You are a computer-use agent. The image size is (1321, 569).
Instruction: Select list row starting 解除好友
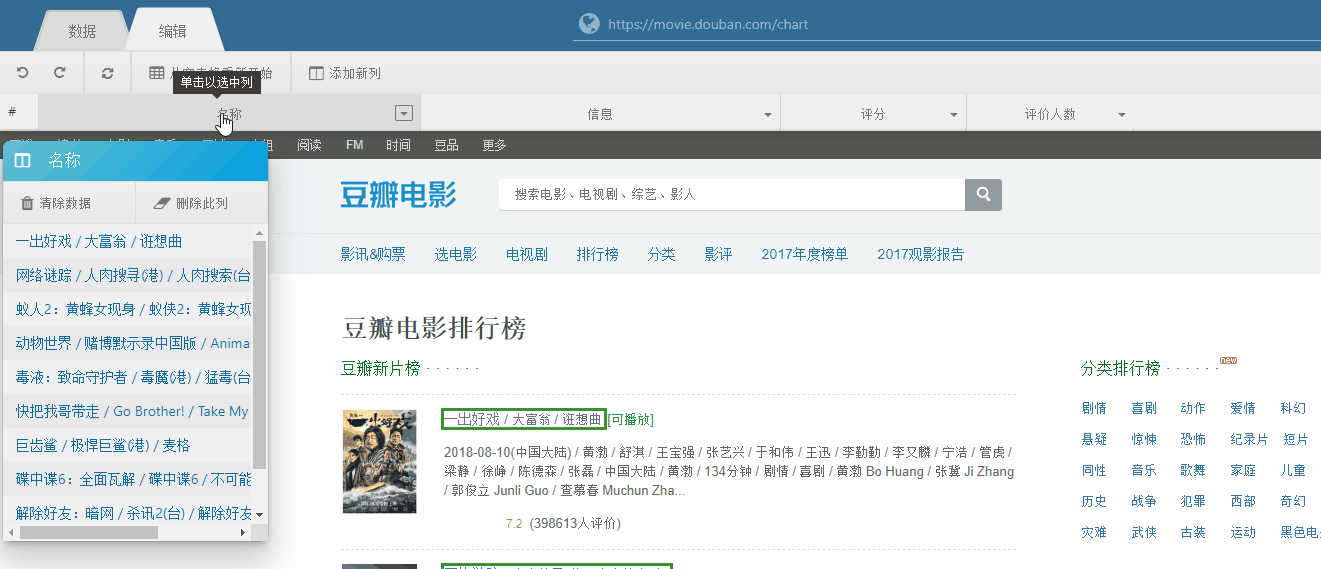click(x=127, y=513)
